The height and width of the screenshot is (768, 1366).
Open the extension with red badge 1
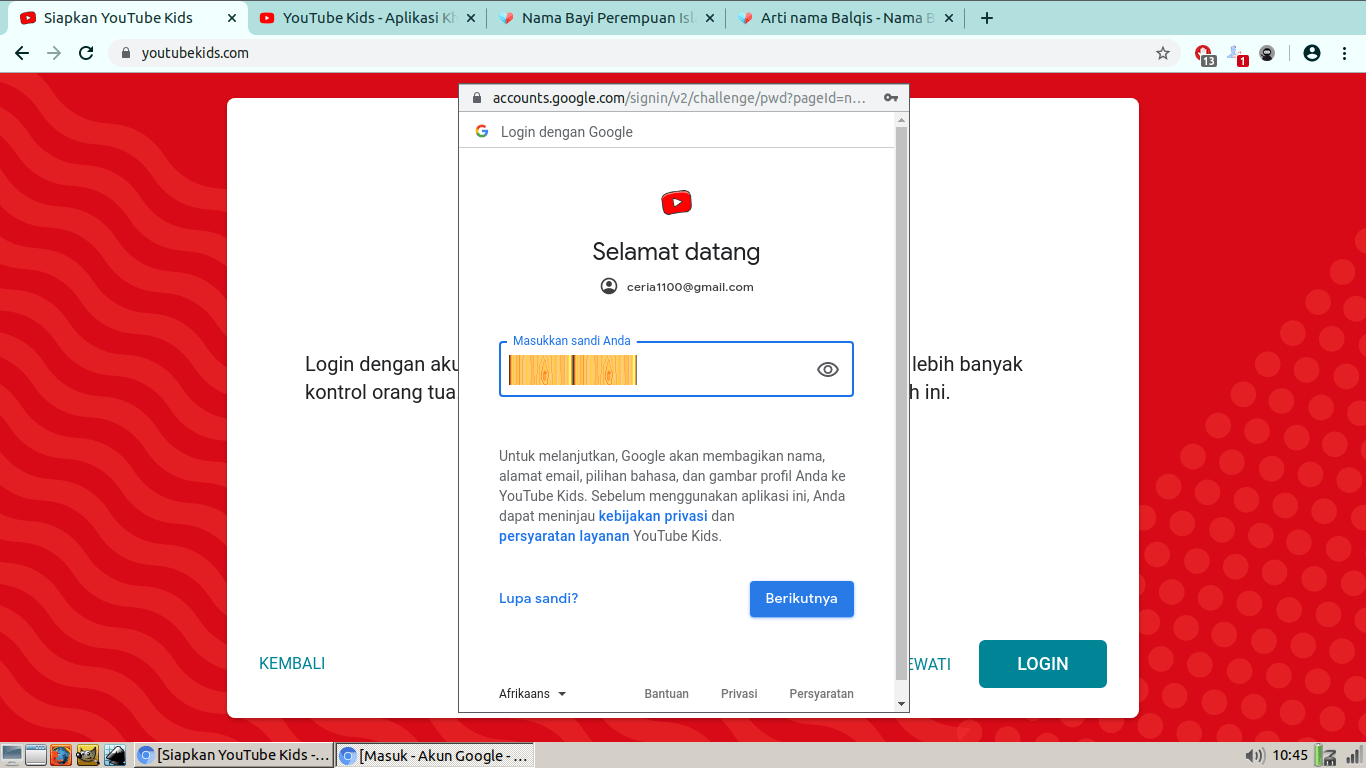[x=1237, y=54]
